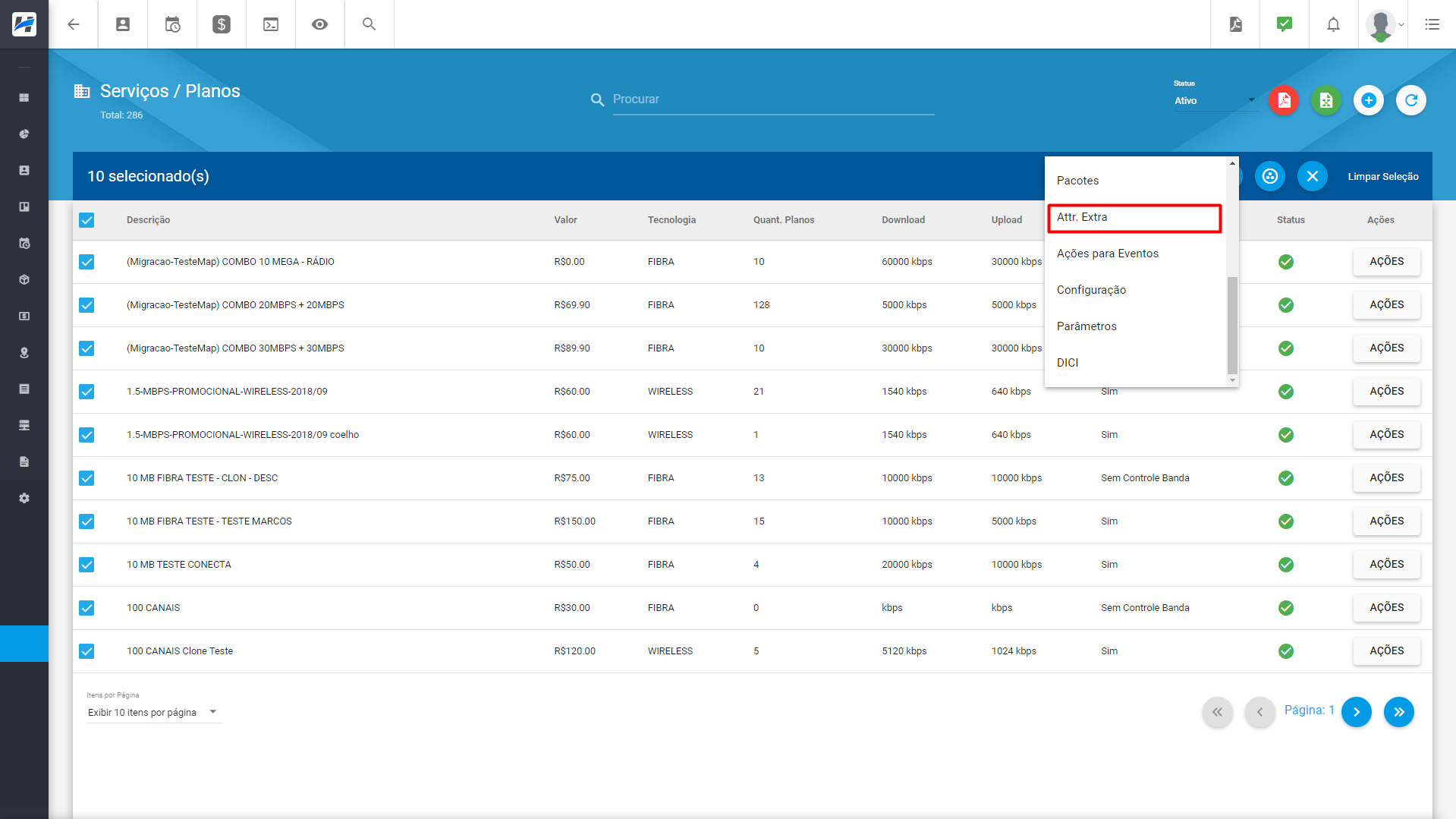The image size is (1456, 819).
Task: Open the terminal console toolbar icon
Action: pos(271,24)
